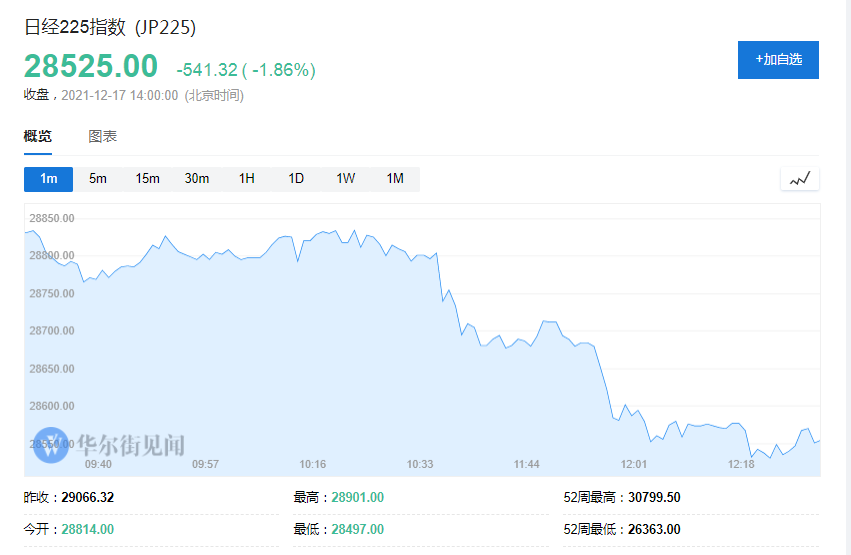Image resolution: width=851 pixels, height=555 pixels.
Task: Click the line chart type icon
Action: 800,179
